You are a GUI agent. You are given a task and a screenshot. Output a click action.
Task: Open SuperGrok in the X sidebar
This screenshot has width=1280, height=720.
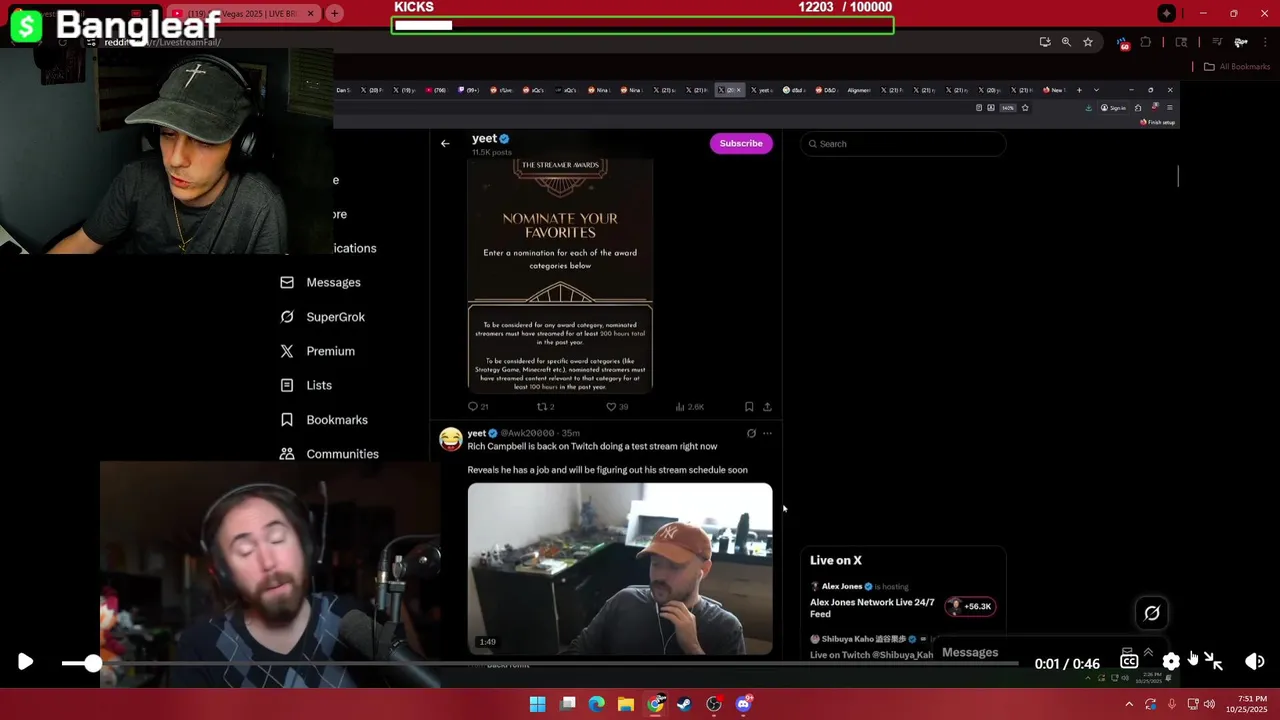(x=322, y=317)
